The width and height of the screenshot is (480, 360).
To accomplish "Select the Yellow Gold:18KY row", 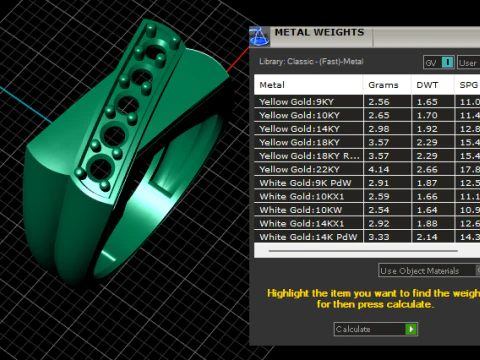I will coord(367,142).
